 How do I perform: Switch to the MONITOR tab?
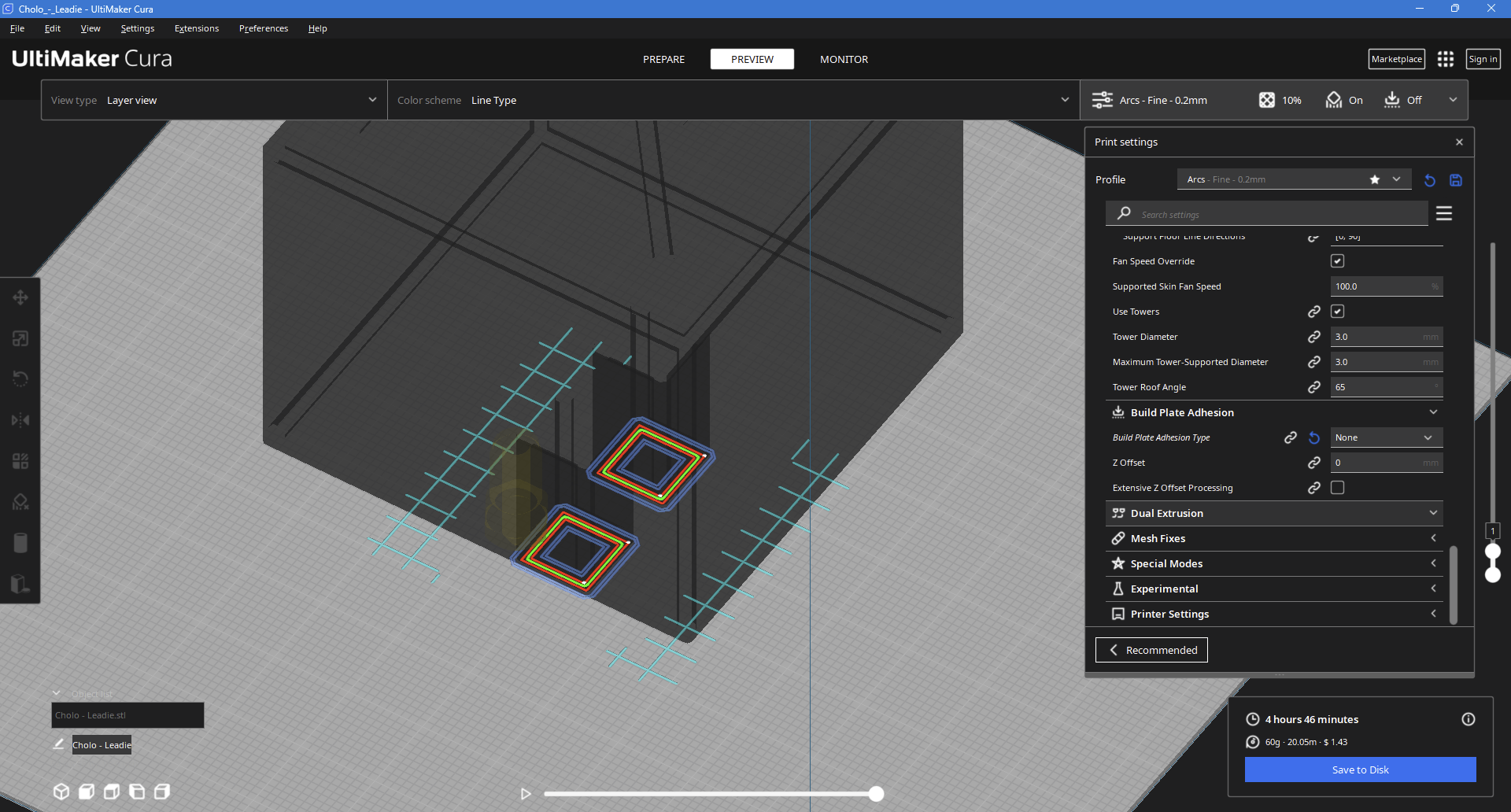coord(843,59)
